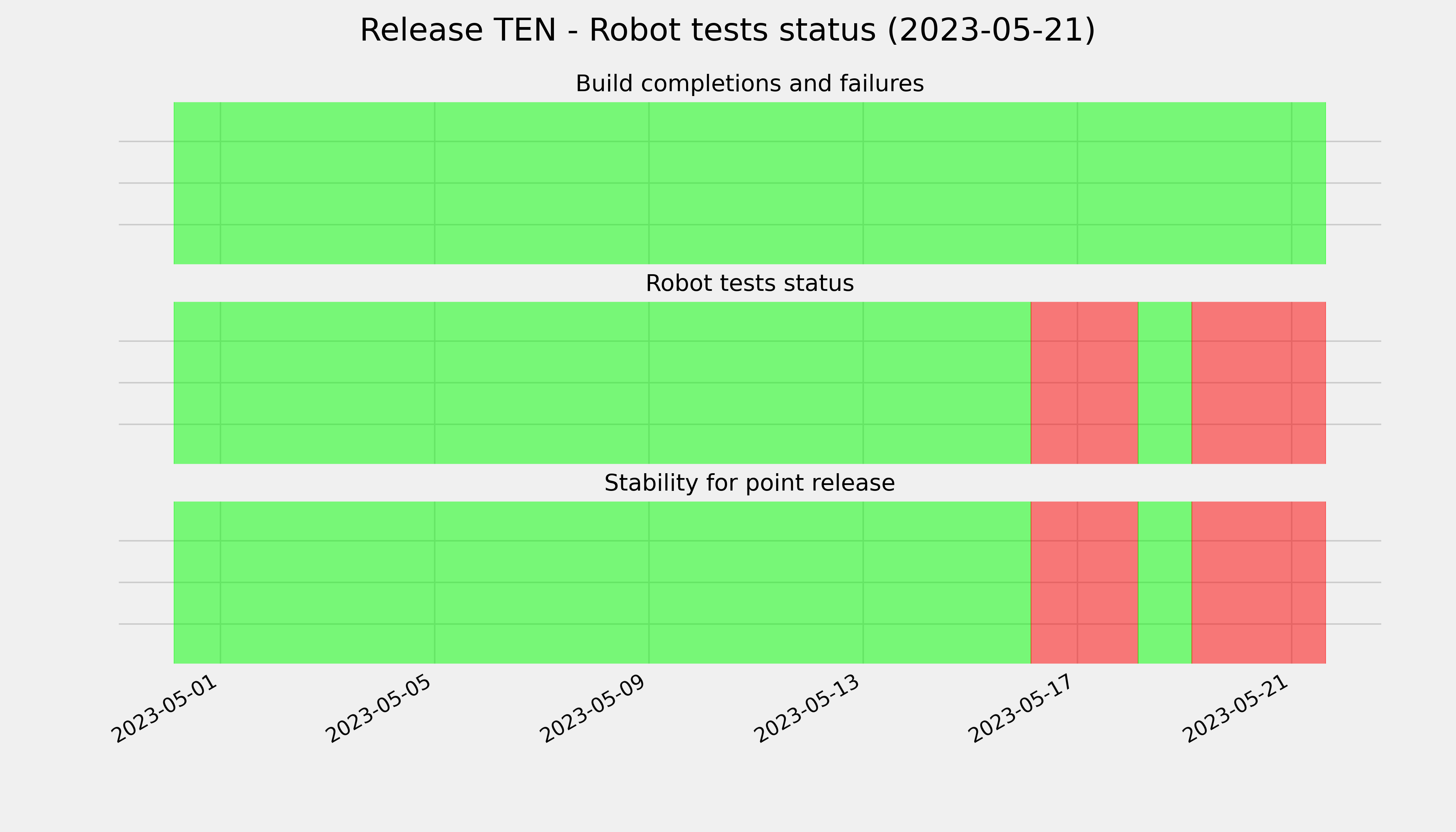The image size is (1456, 832).
Task: Click the 'Build completions and failures' subplot title
Action: coord(750,84)
